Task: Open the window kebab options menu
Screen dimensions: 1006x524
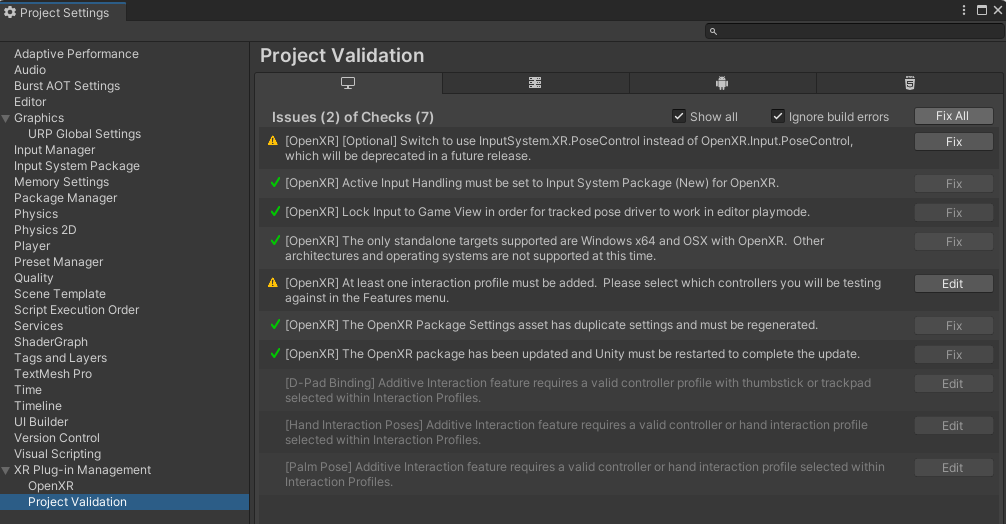Action: click(964, 10)
